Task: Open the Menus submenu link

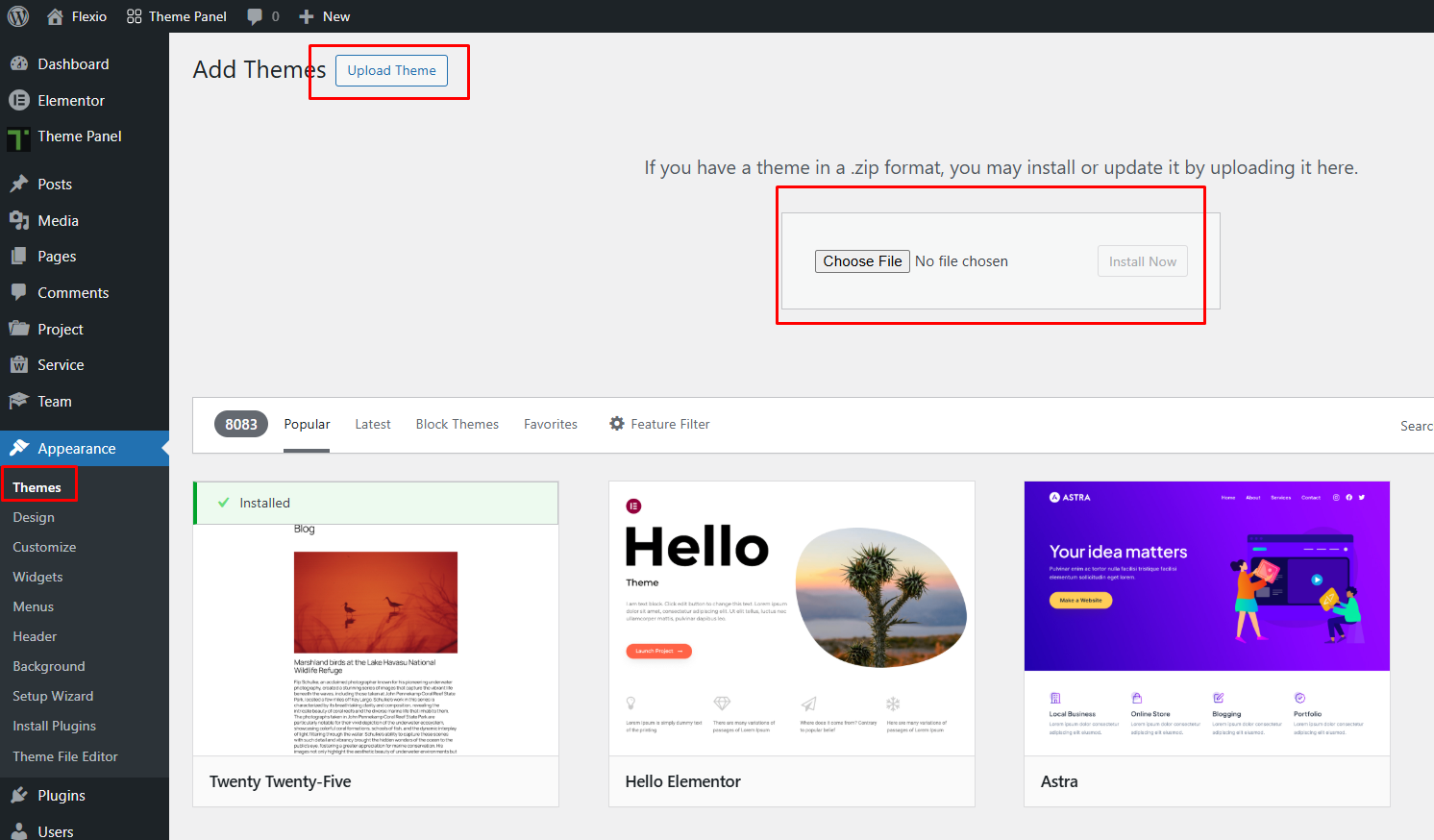Action: (x=33, y=606)
